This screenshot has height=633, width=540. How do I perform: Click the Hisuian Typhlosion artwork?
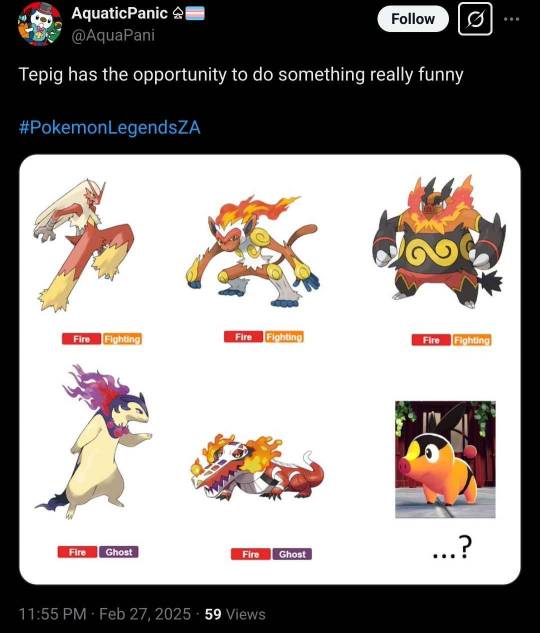pos(93,442)
